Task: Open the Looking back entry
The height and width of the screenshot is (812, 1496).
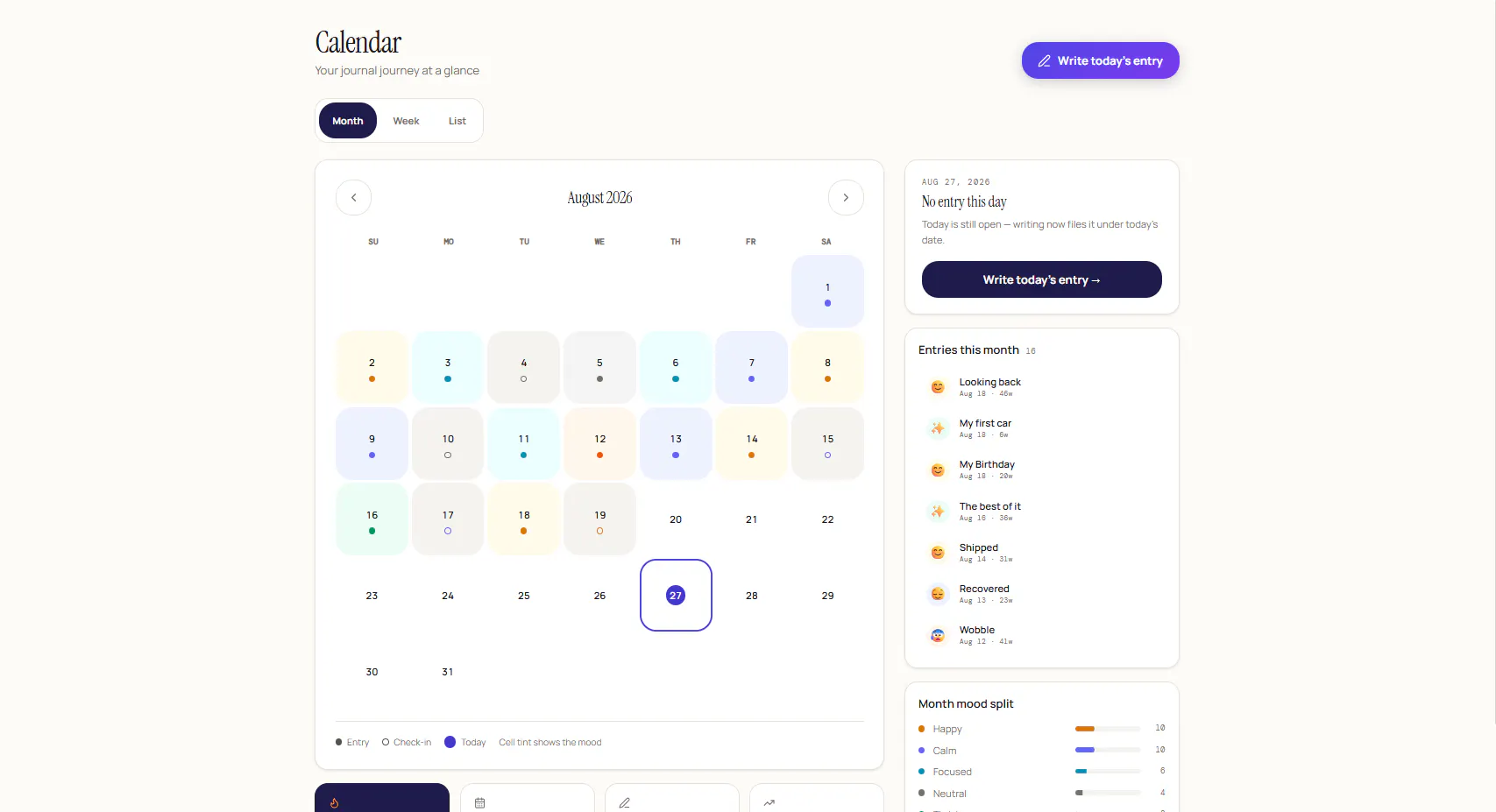Action: point(1042,387)
